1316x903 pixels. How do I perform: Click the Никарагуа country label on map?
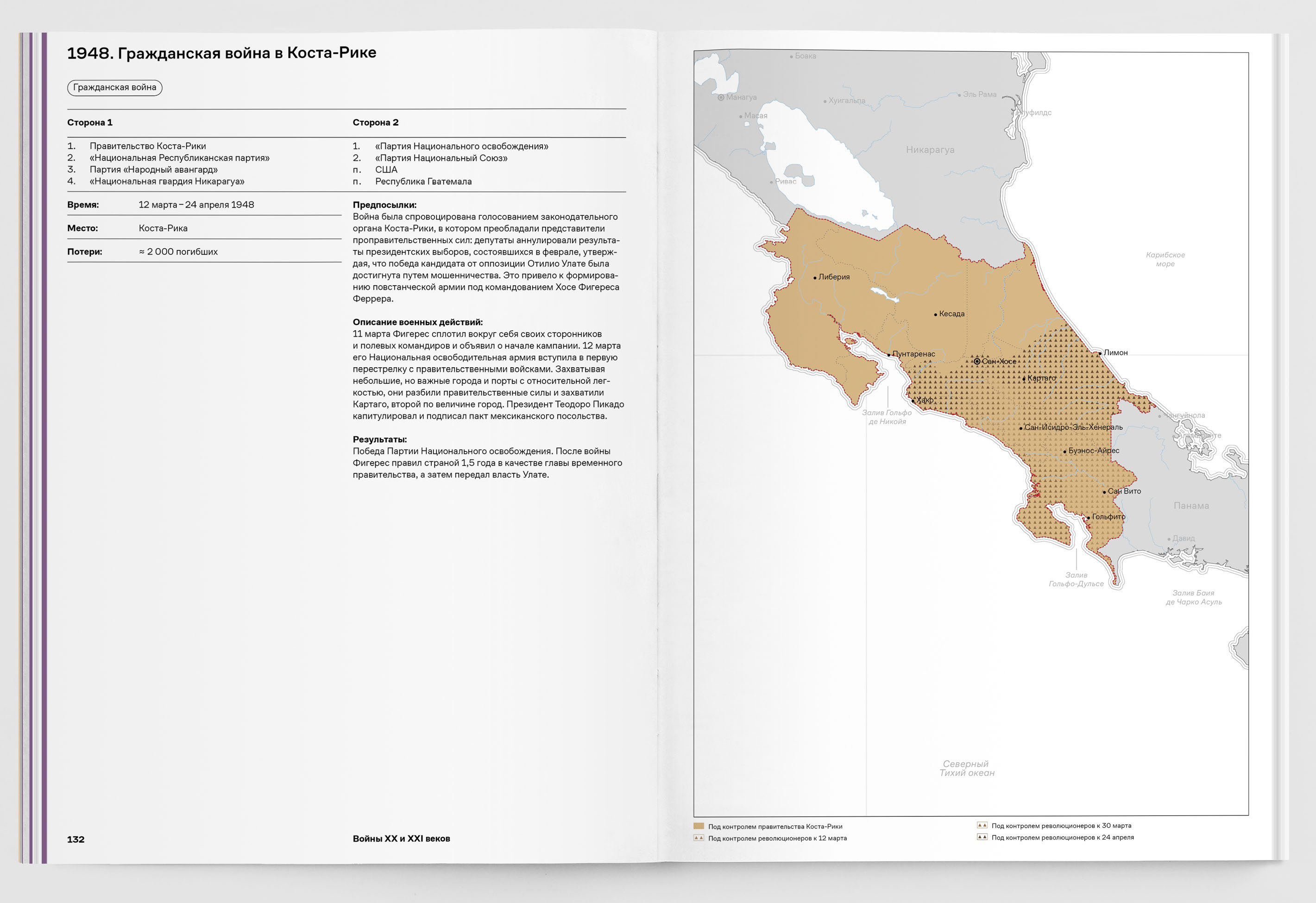tap(930, 150)
